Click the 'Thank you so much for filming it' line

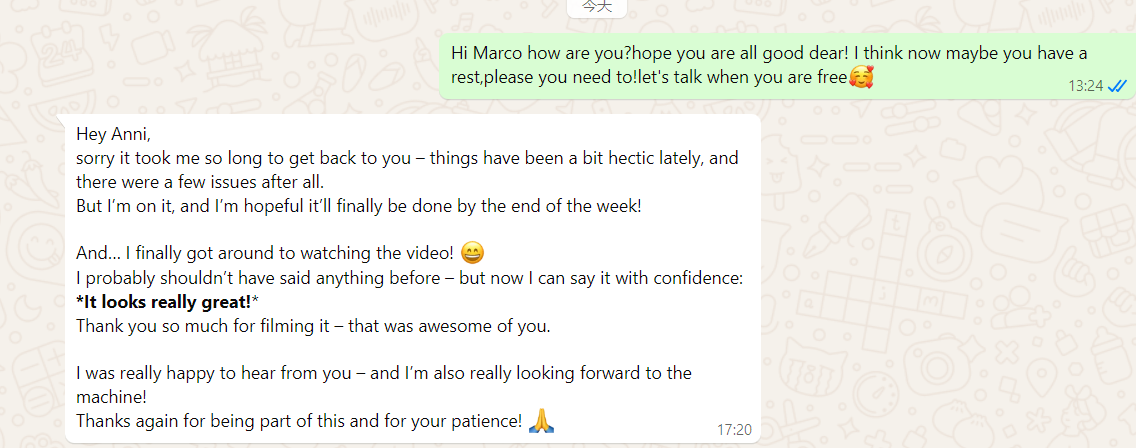pyautogui.click(x=312, y=326)
